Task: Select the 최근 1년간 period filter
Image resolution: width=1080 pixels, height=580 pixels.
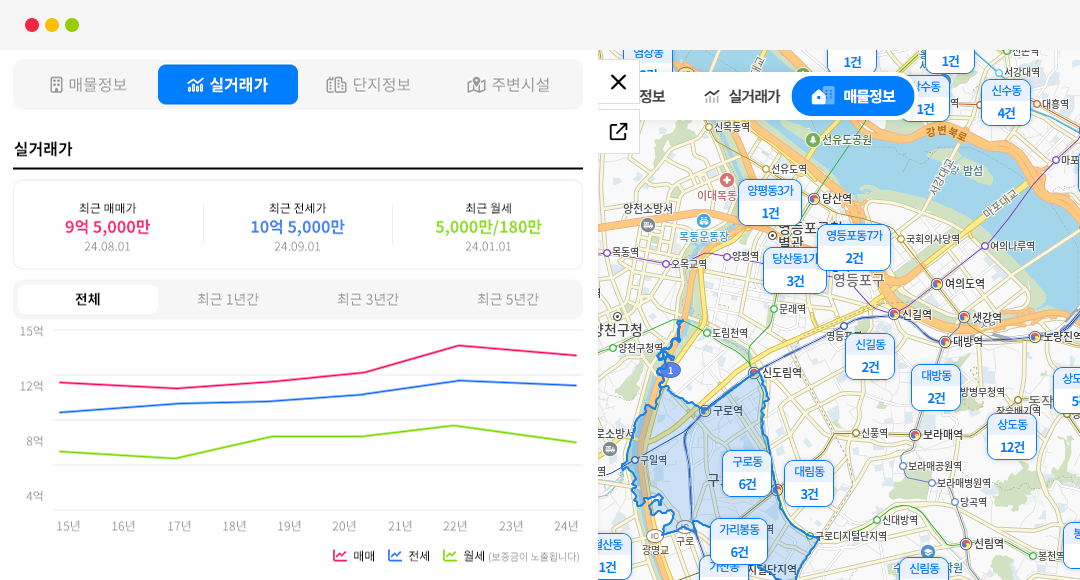Action: pos(228,299)
